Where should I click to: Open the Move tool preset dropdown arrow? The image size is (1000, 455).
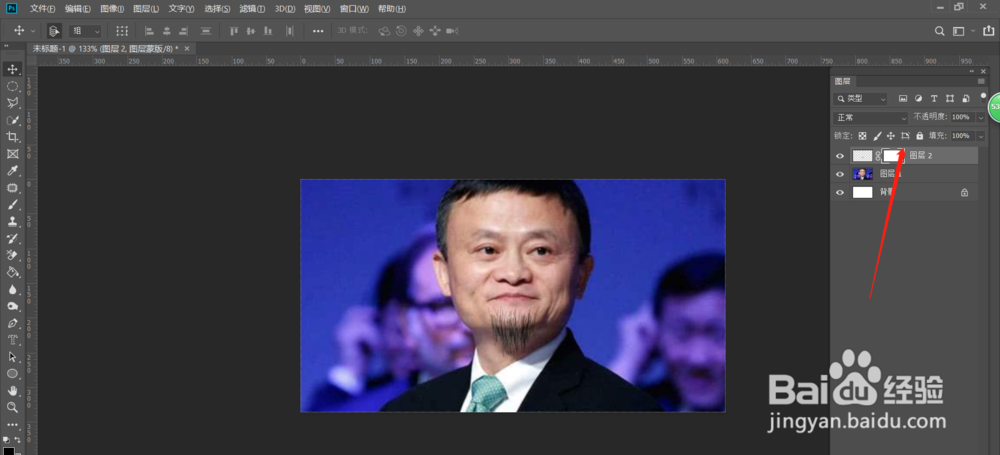click(33, 31)
